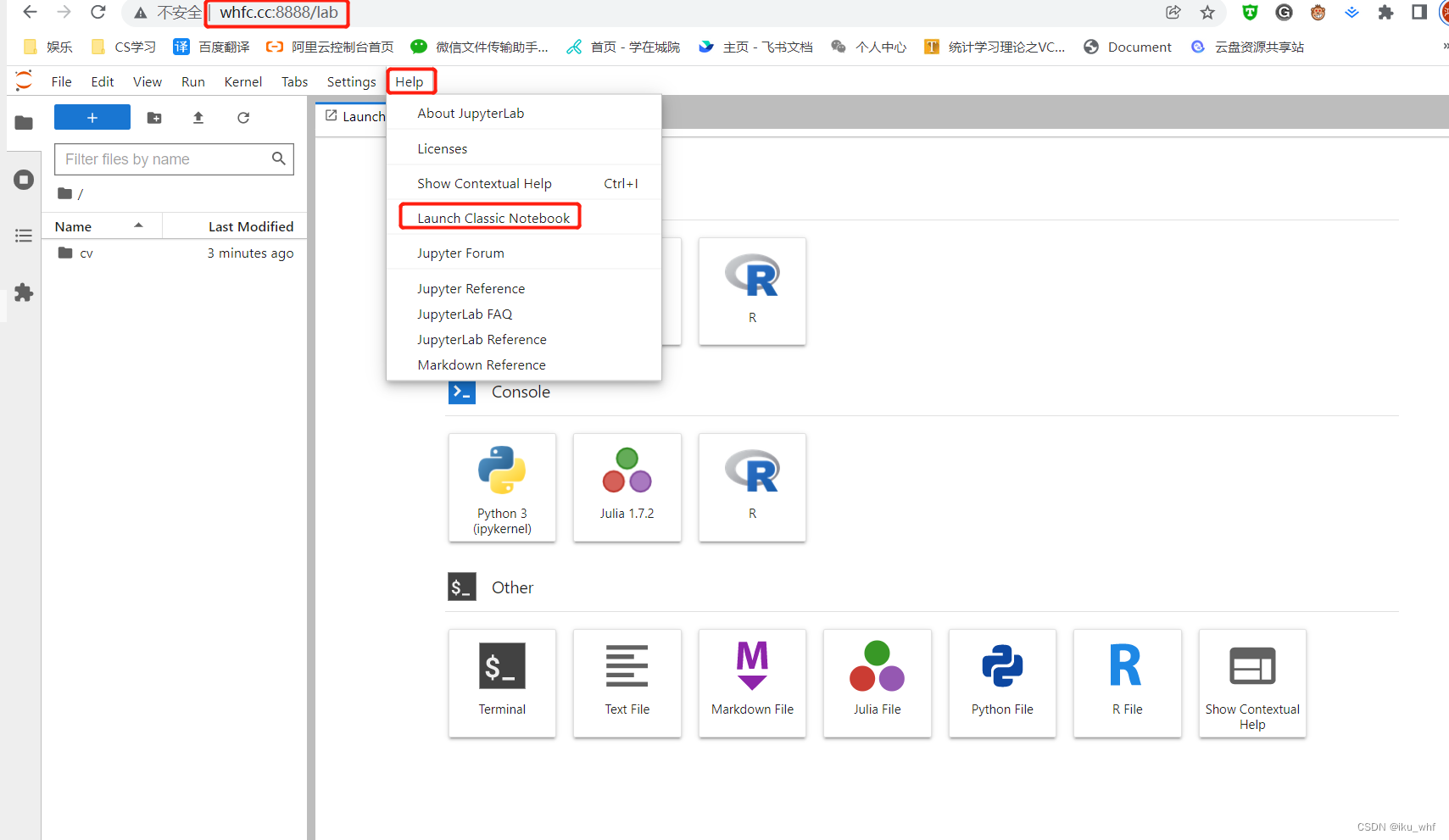Open the Run menu
Image resolution: width=1449 pixels, height=840 pixels.
coord(193,81)
